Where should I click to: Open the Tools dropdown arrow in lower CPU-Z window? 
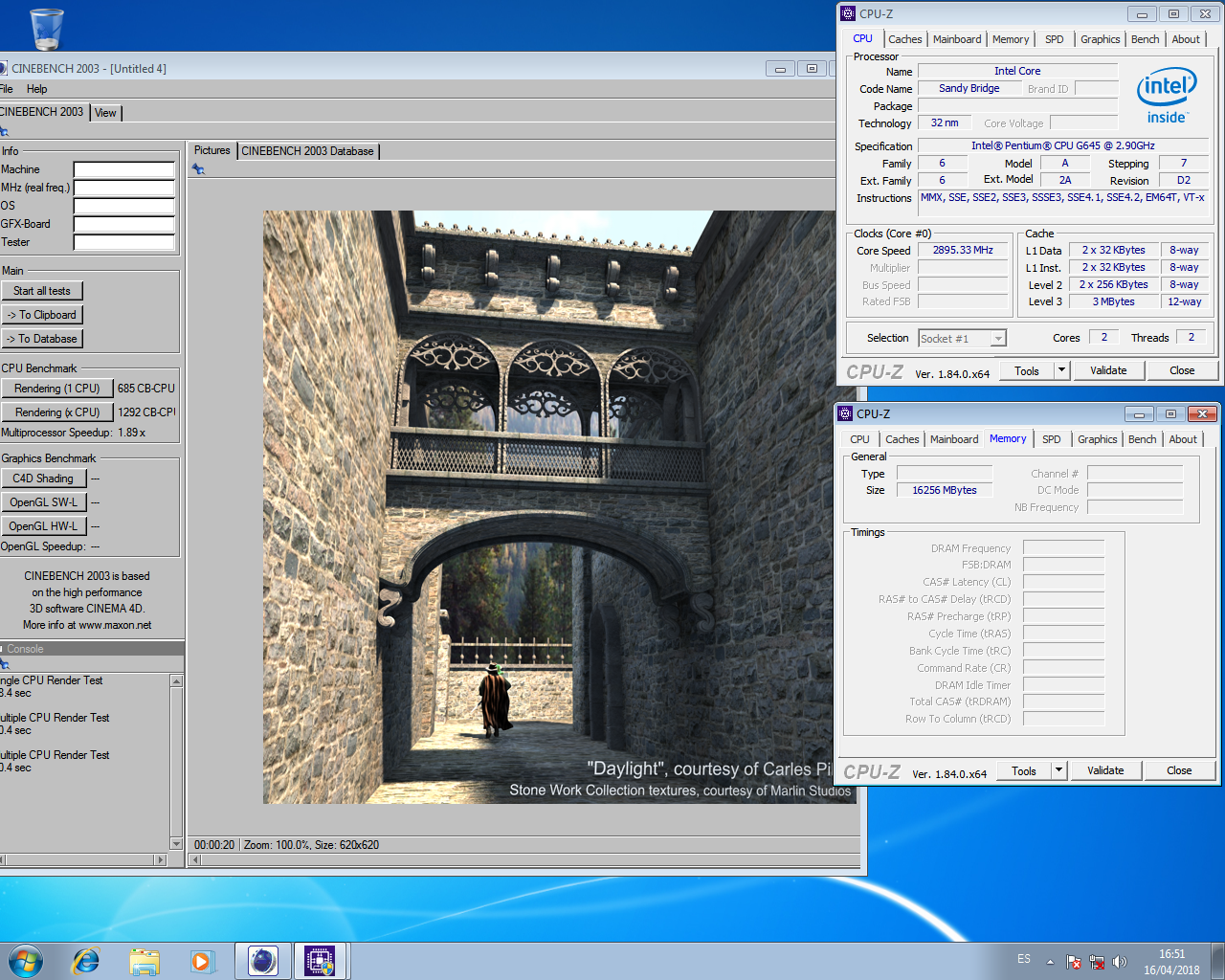tap(1058, 770)
